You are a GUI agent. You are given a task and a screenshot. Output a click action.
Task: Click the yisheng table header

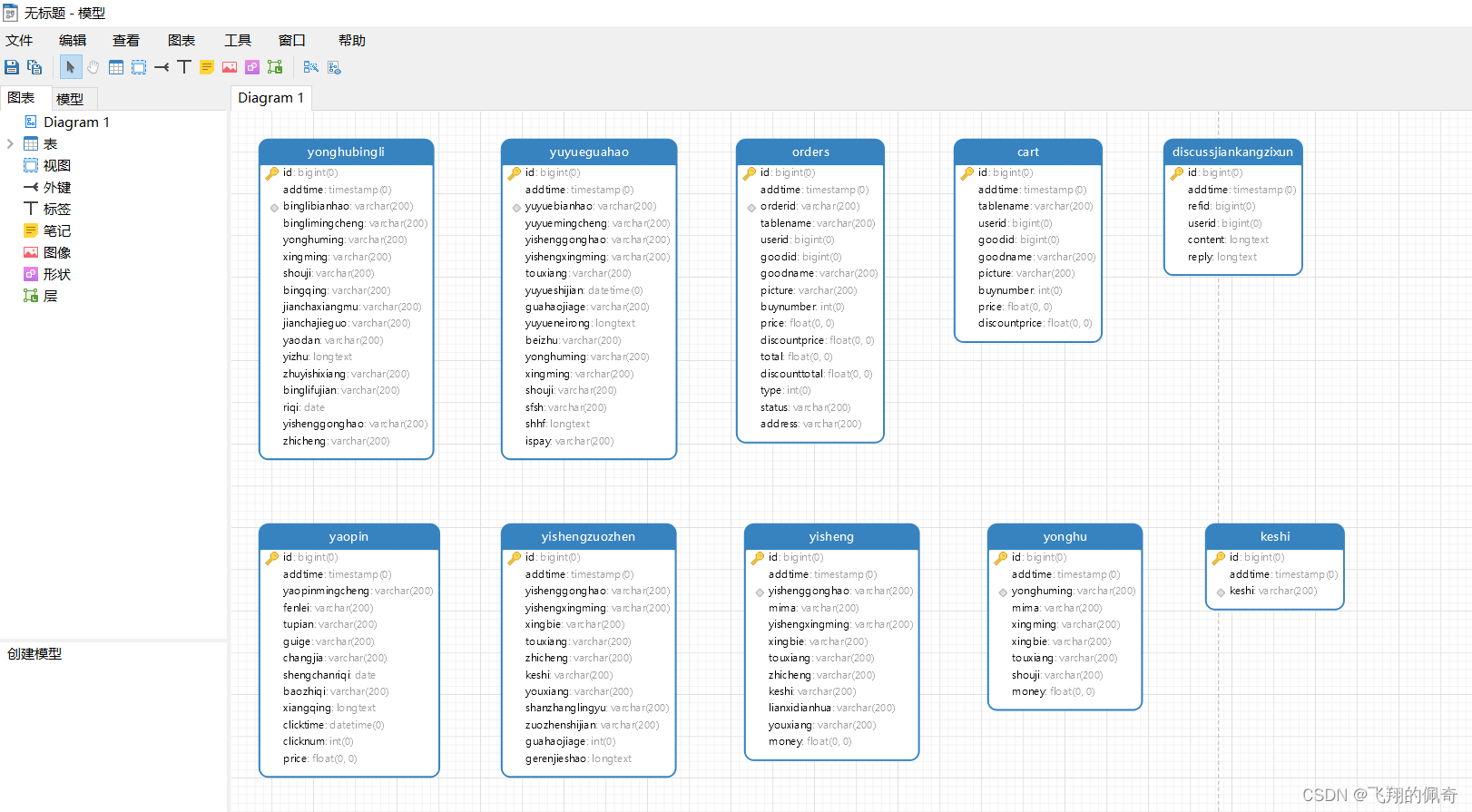click(x=831, y=536)
